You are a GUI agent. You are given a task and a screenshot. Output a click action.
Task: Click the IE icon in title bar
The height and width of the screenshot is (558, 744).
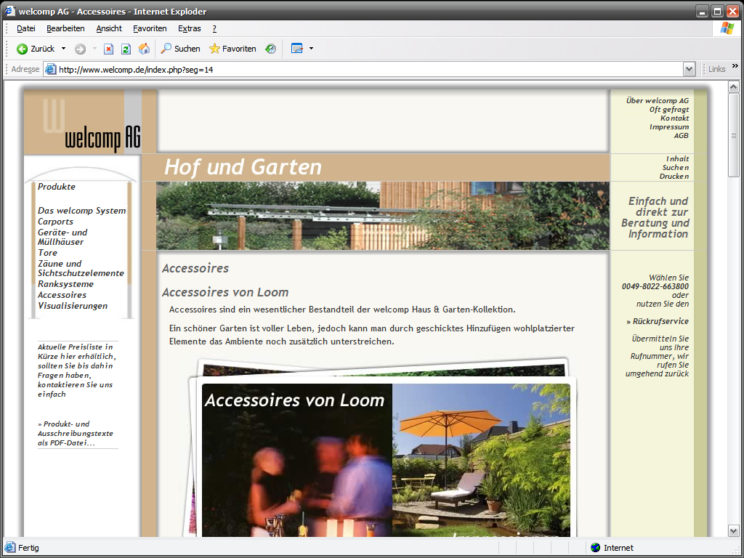click(9, 11)
